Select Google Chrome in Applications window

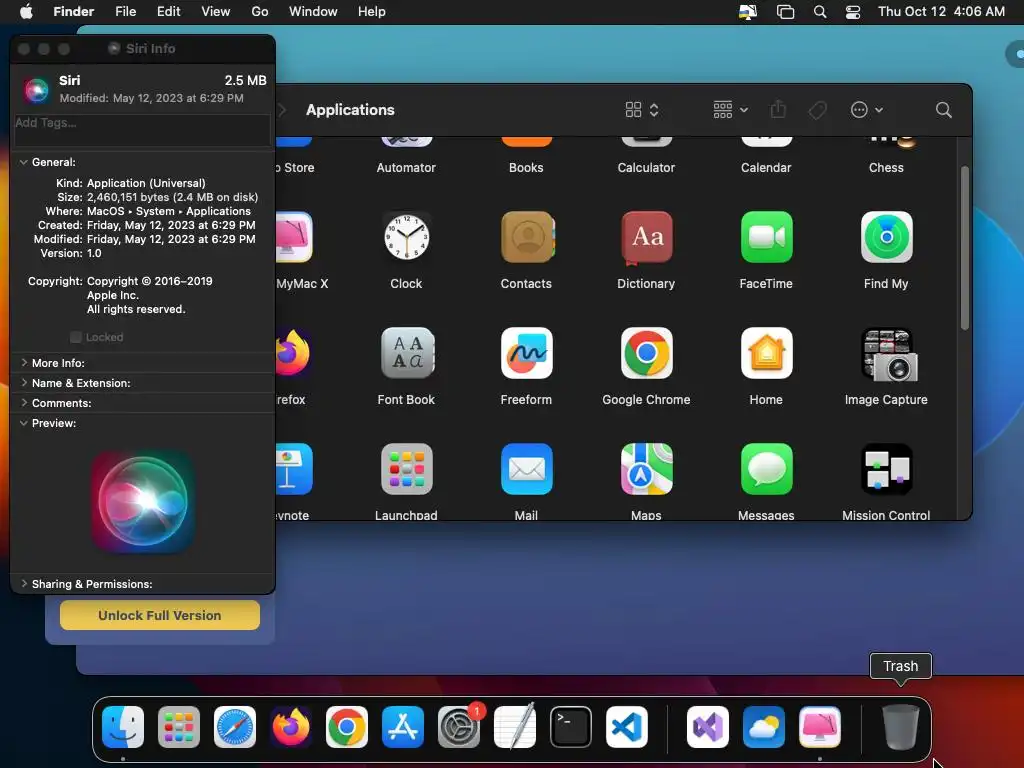point(647,353)
